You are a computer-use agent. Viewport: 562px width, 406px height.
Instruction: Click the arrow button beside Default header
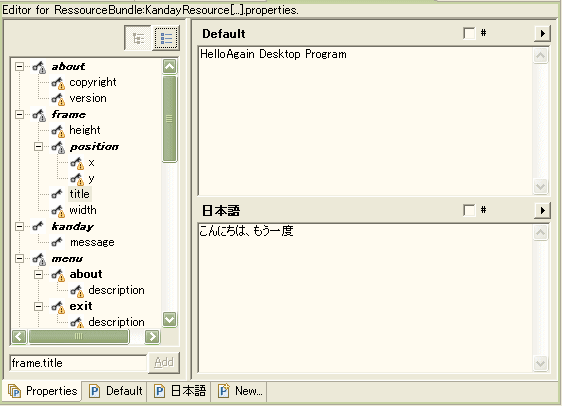coord(542,34)
